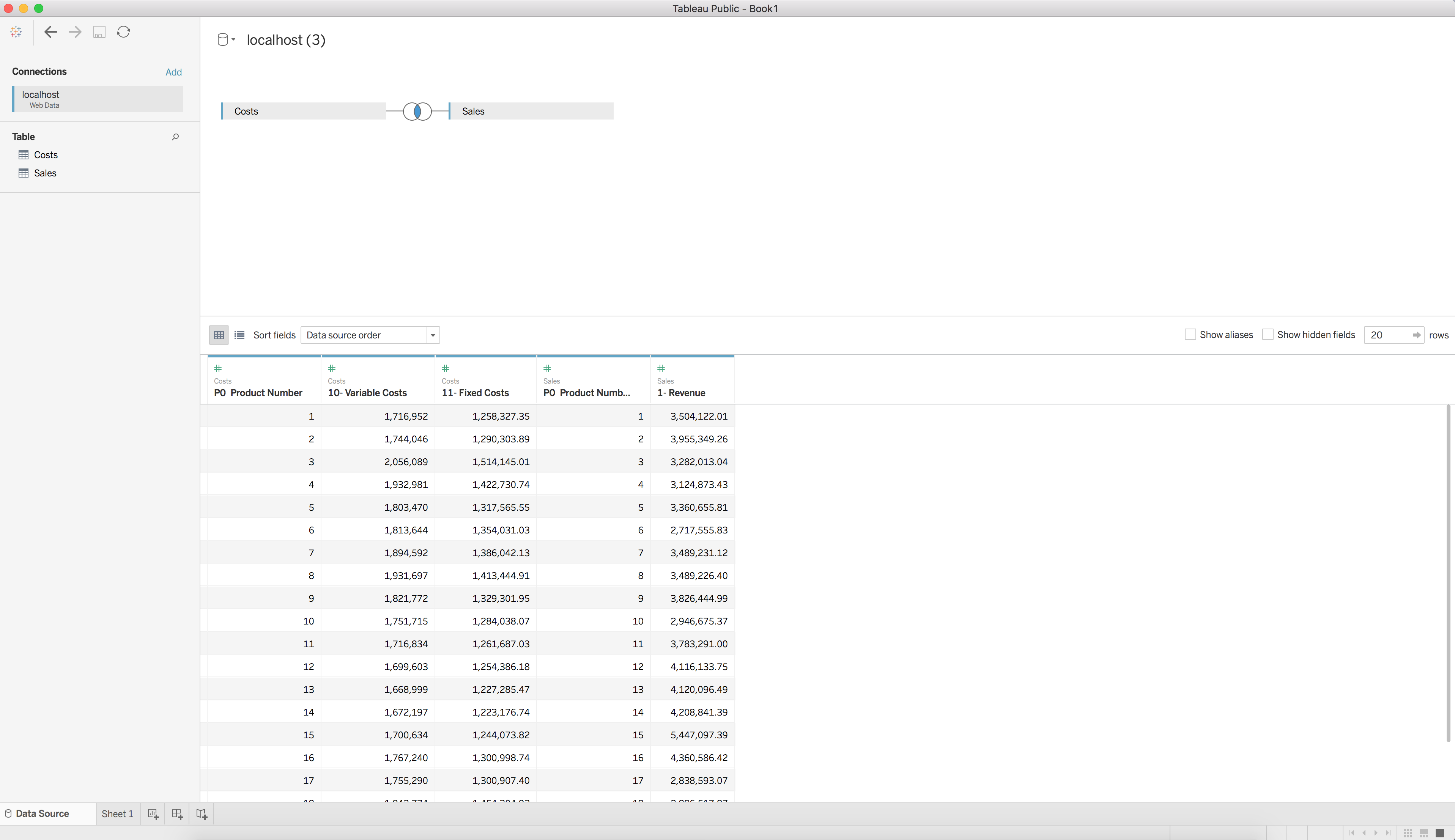Image resolution: width=1455 pixels, height=840 pixels.
Task: Click the Variable Costs number type icon
Action: [332, 369]
